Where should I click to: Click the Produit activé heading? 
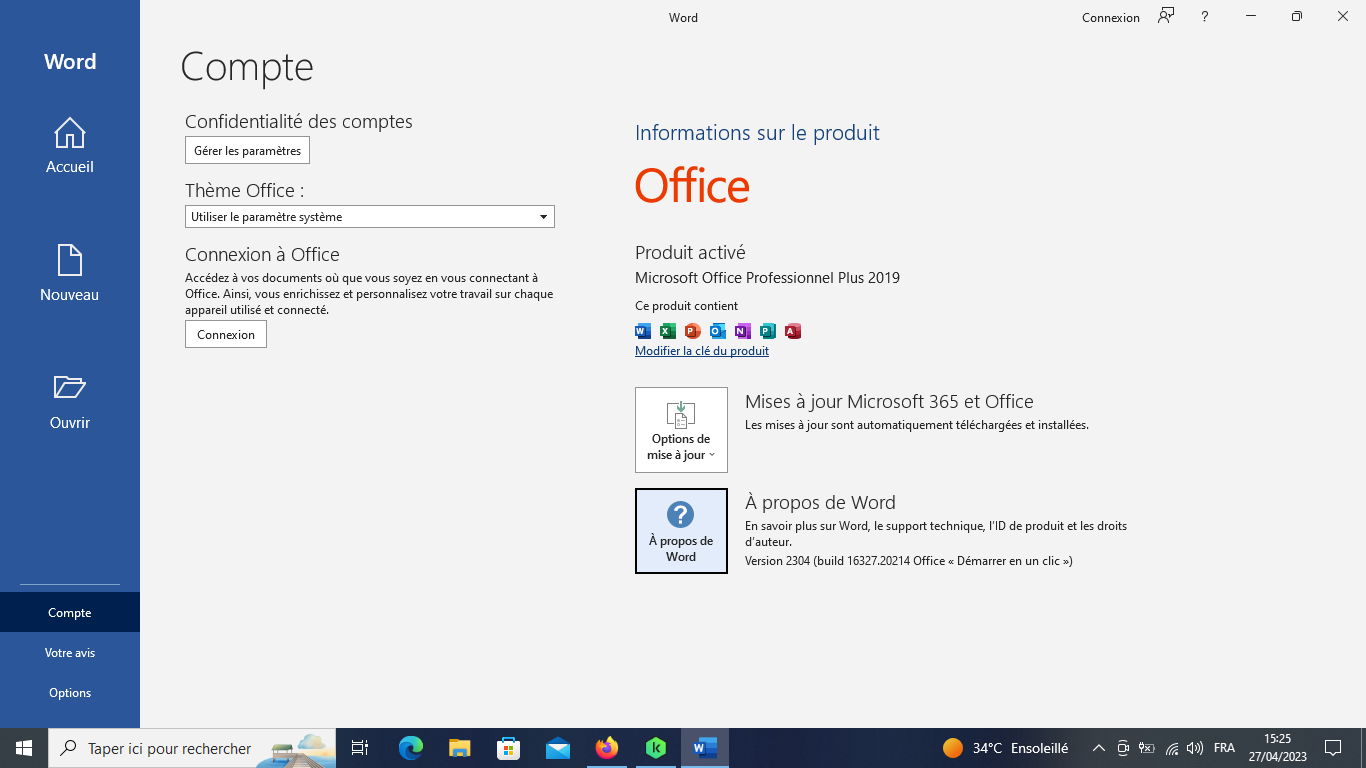click(x=690, y=253)
